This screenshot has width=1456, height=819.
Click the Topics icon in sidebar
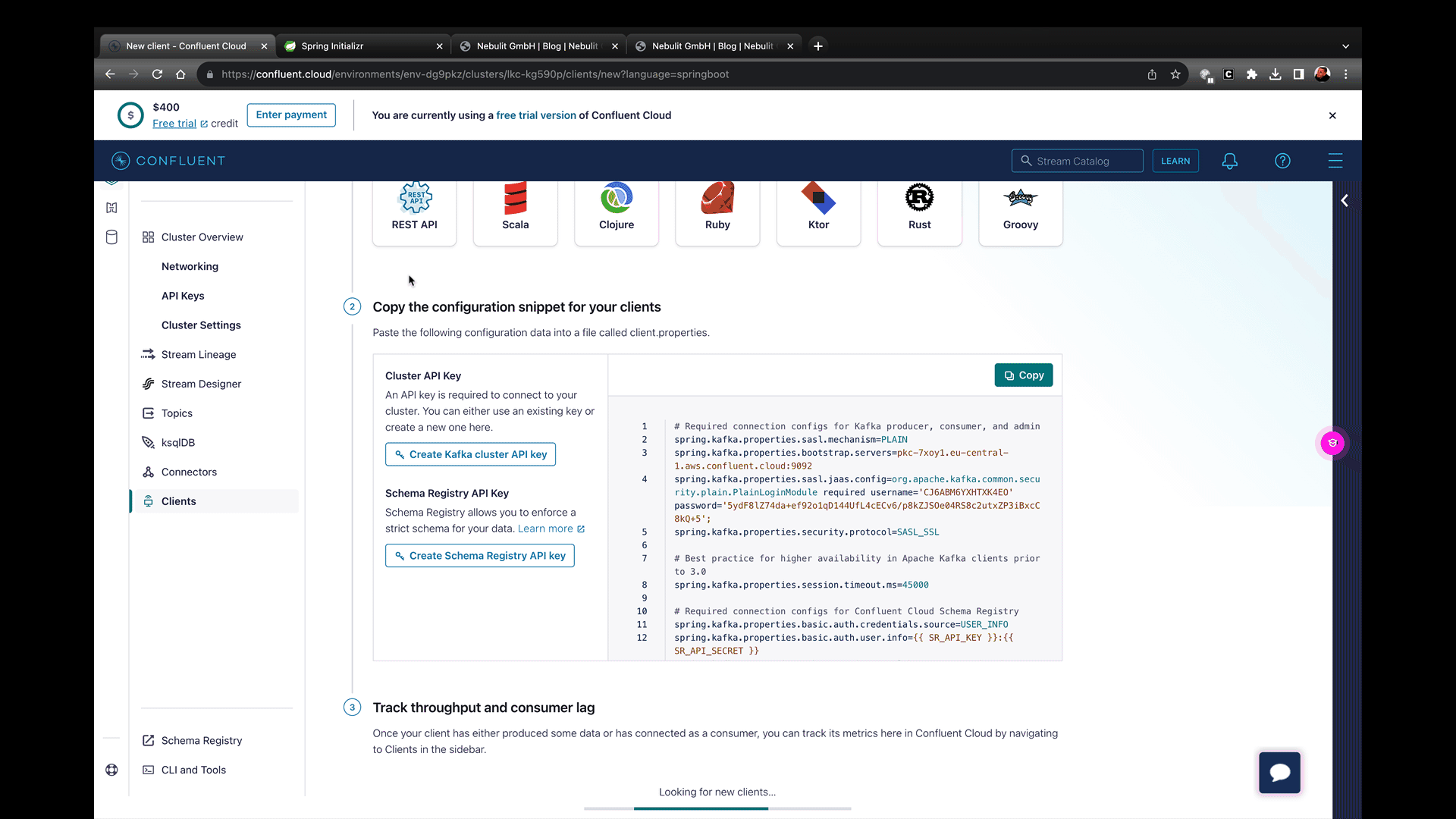coord(147,413)
